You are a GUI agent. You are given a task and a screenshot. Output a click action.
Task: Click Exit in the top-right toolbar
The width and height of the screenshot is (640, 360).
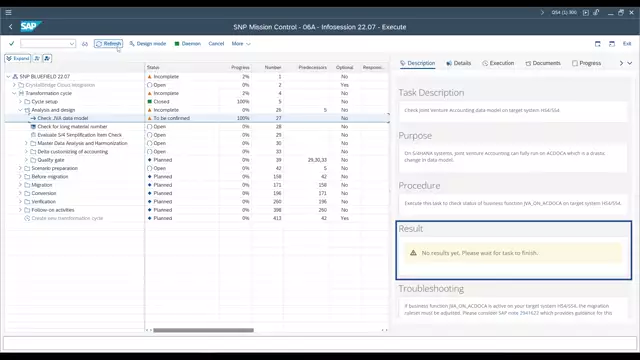(x=627, y=44)
